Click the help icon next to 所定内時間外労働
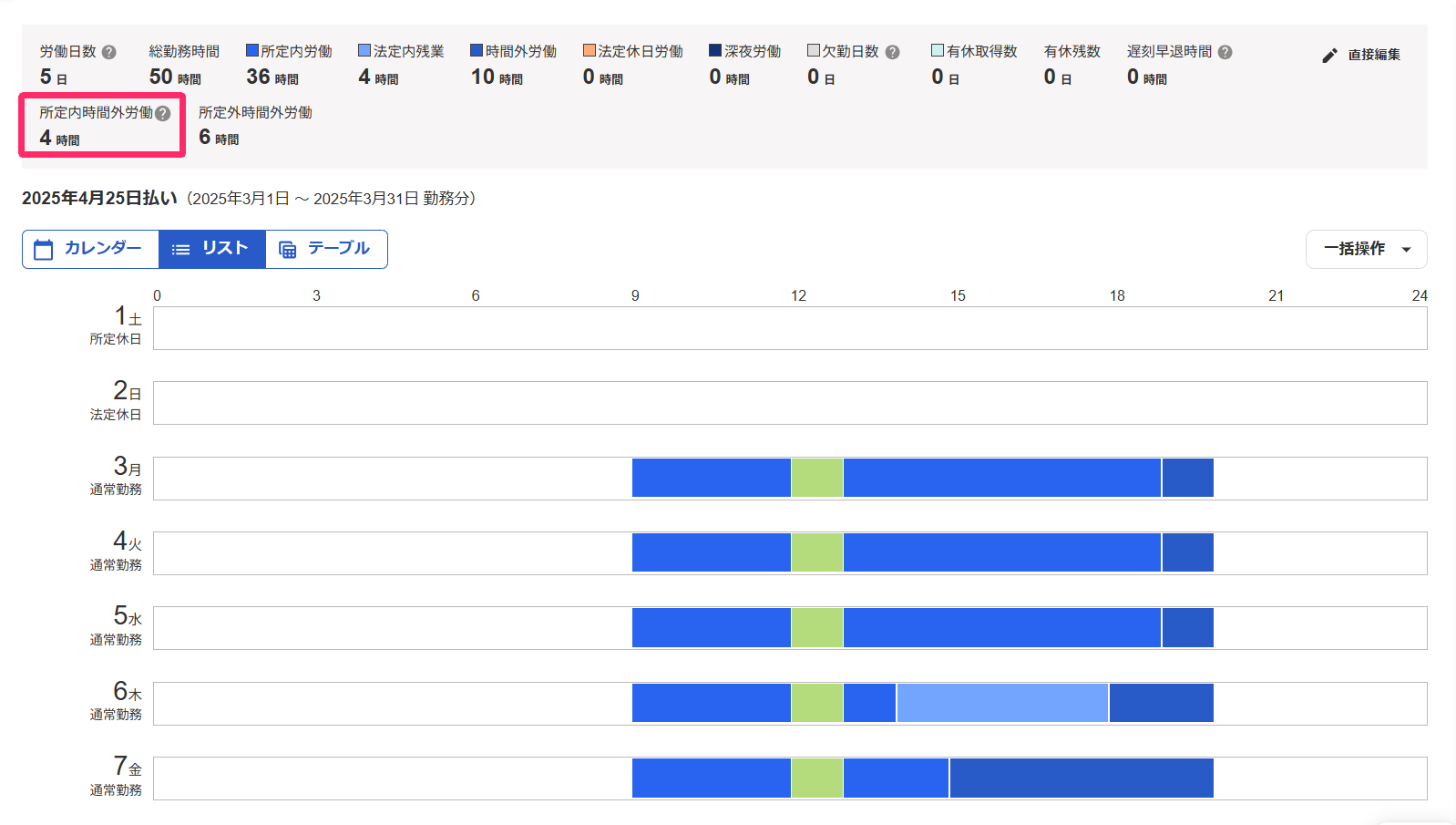This screenshot has height=825, width=1456. (163, 113)
